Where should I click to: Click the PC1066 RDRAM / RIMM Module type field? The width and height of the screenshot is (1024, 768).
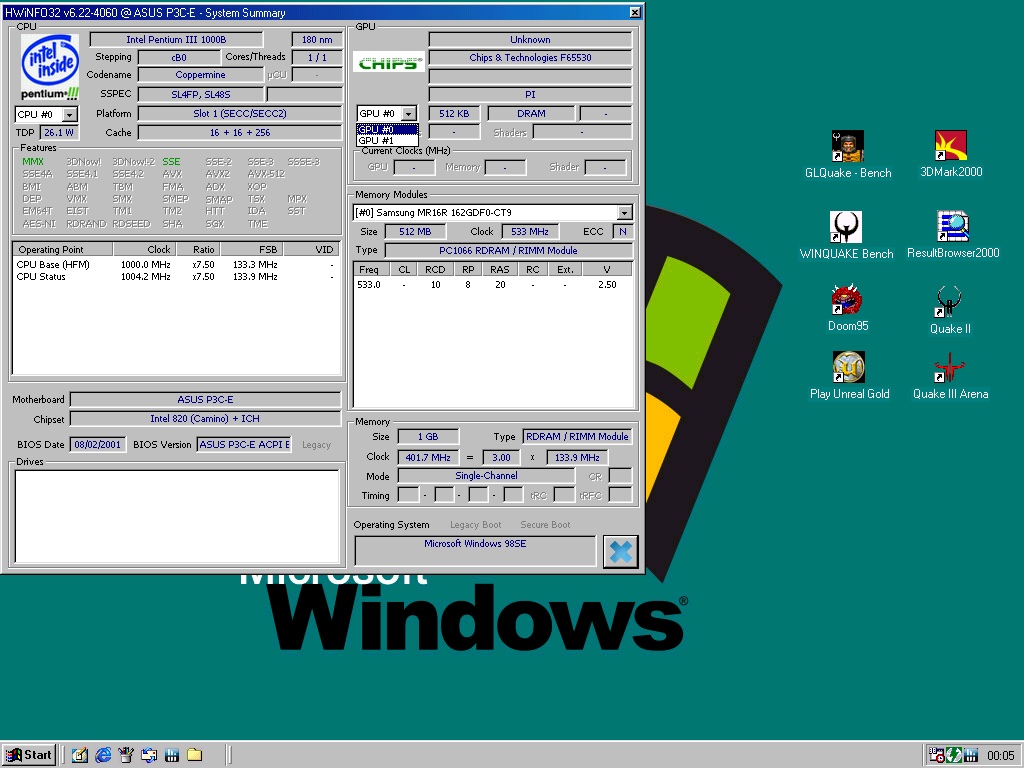point(509,251)
